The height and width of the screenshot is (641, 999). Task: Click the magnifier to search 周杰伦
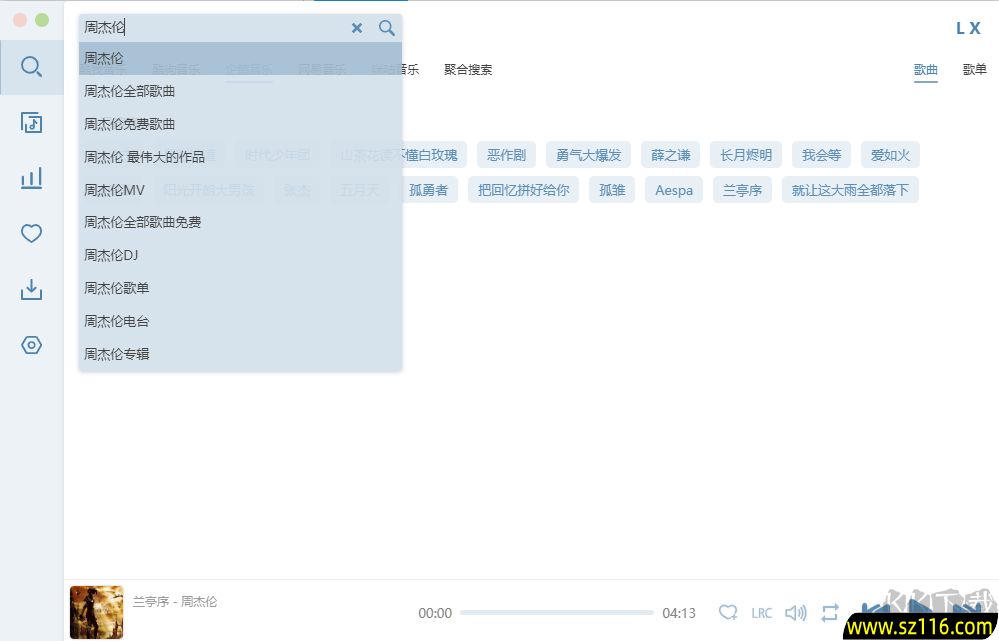click(387, 28)
